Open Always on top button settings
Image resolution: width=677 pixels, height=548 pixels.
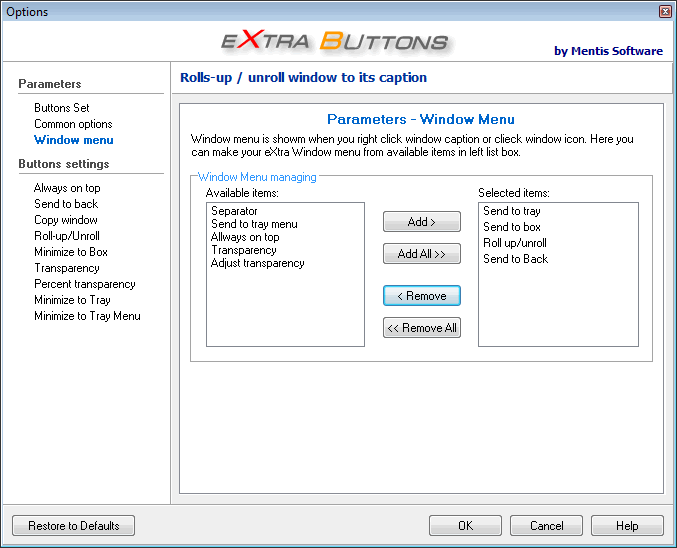click(67, 188)
